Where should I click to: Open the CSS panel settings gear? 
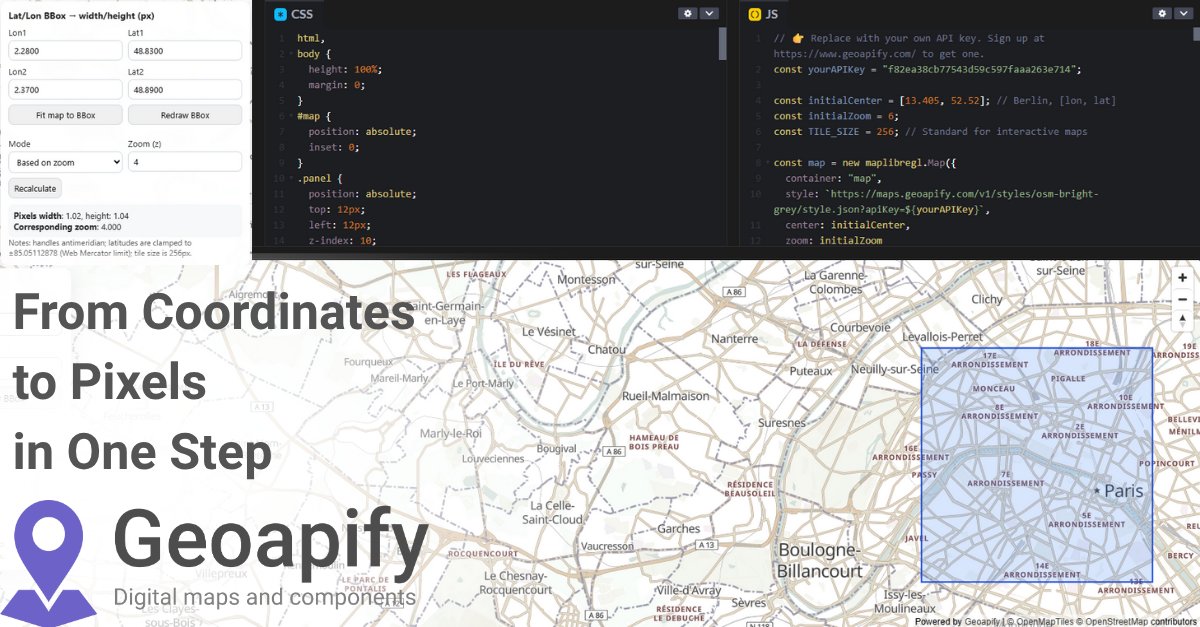tap(687, 13)
